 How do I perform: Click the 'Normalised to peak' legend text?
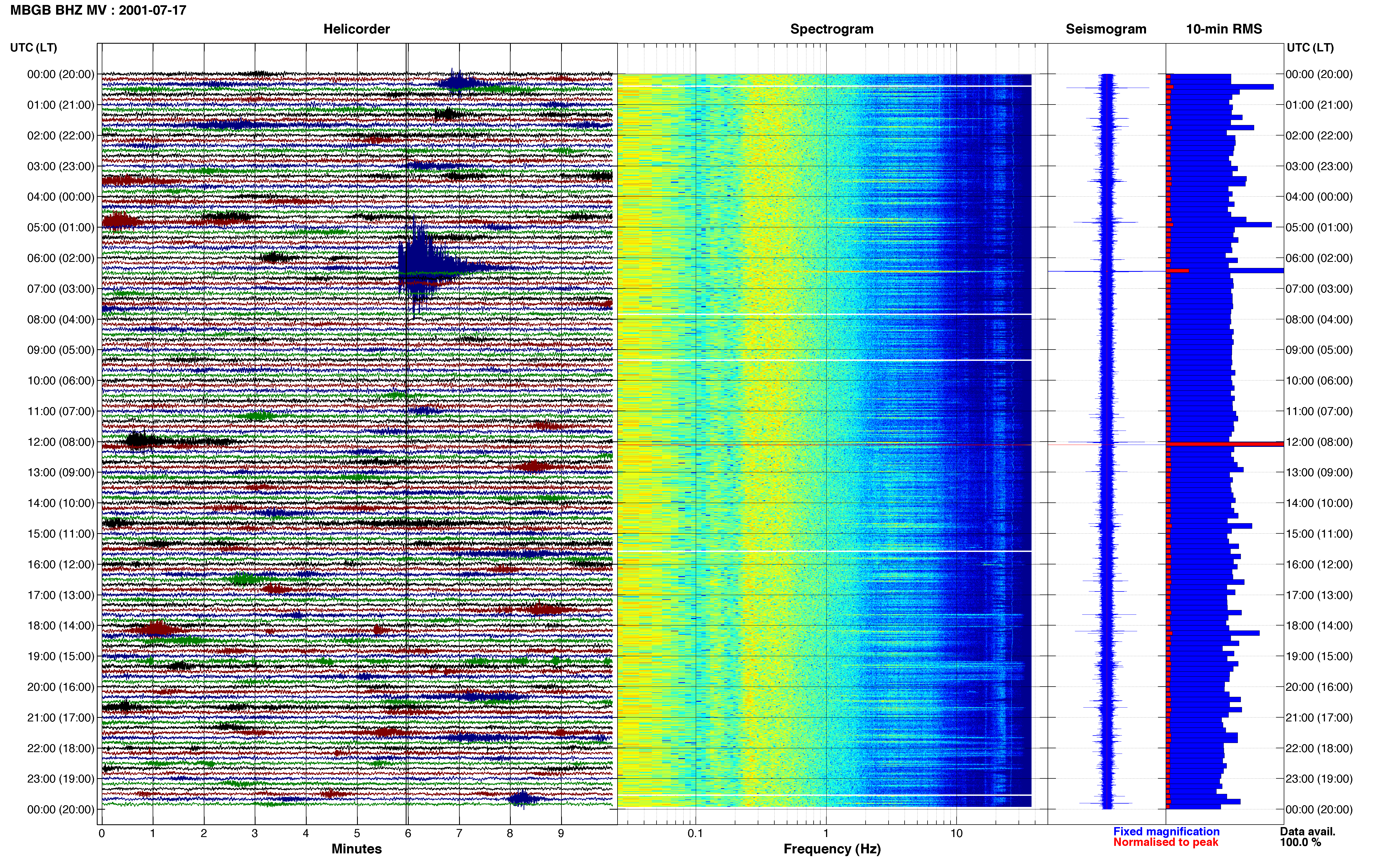(x=1165, y=842)
